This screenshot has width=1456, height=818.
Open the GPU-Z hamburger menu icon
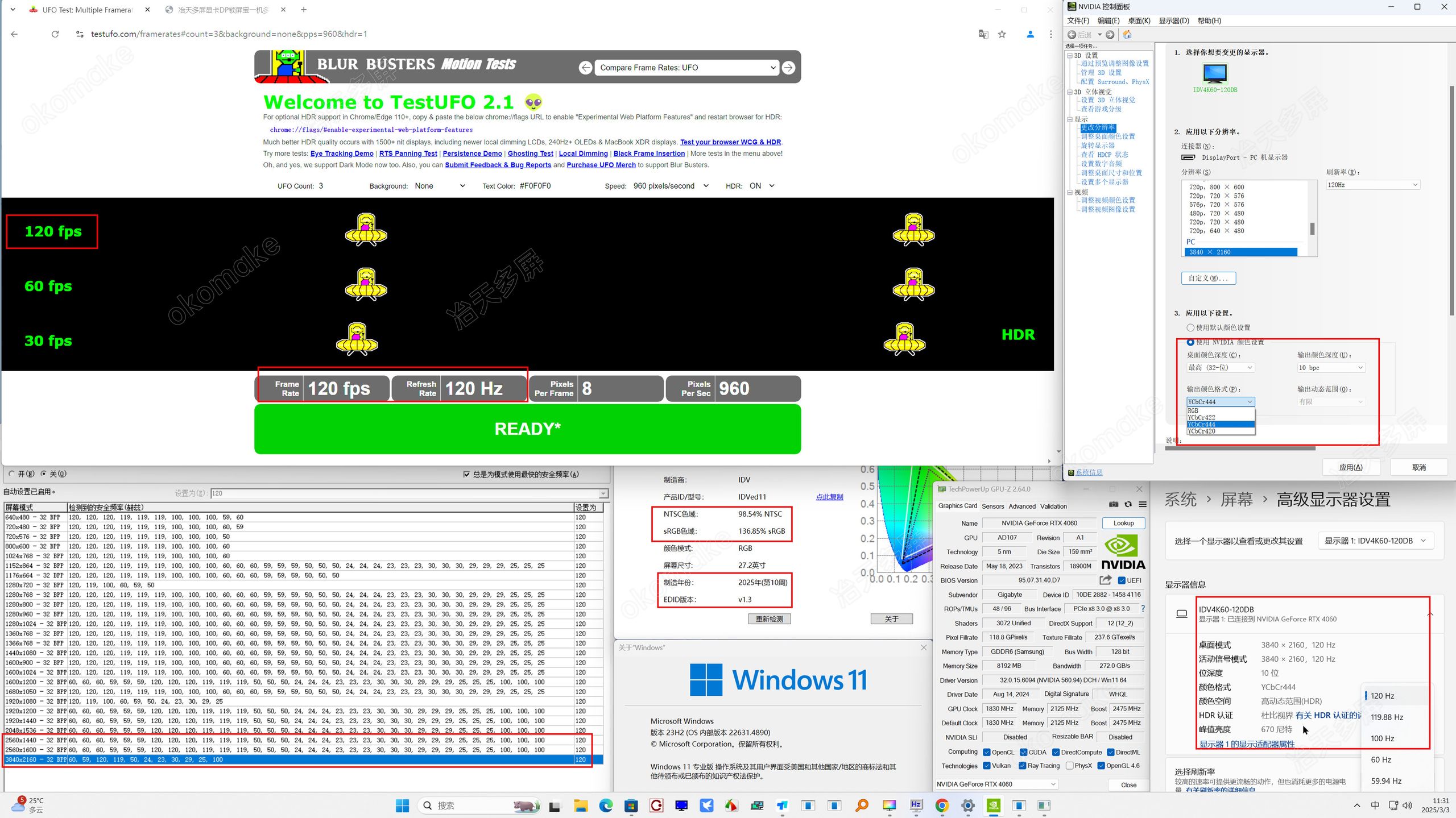pos(1142,504)
